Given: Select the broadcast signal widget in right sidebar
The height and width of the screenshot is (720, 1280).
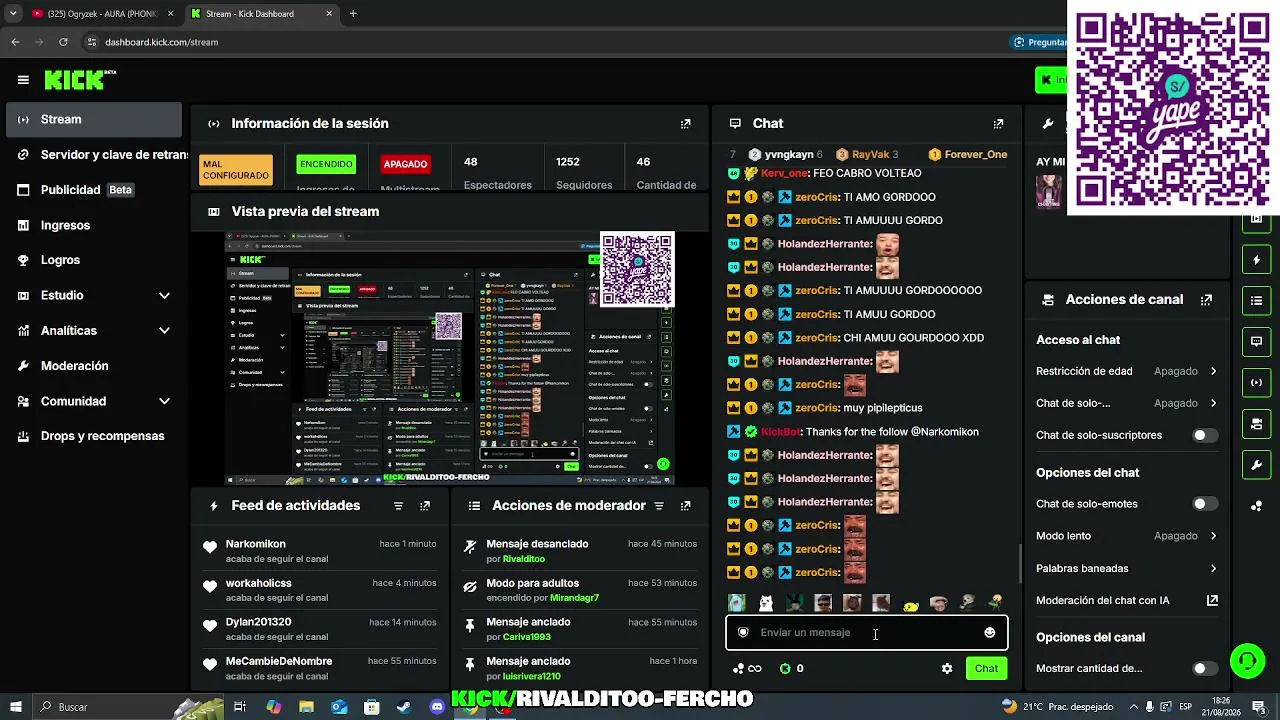Looking at the screenshot, I should (x=1257, y=382).
